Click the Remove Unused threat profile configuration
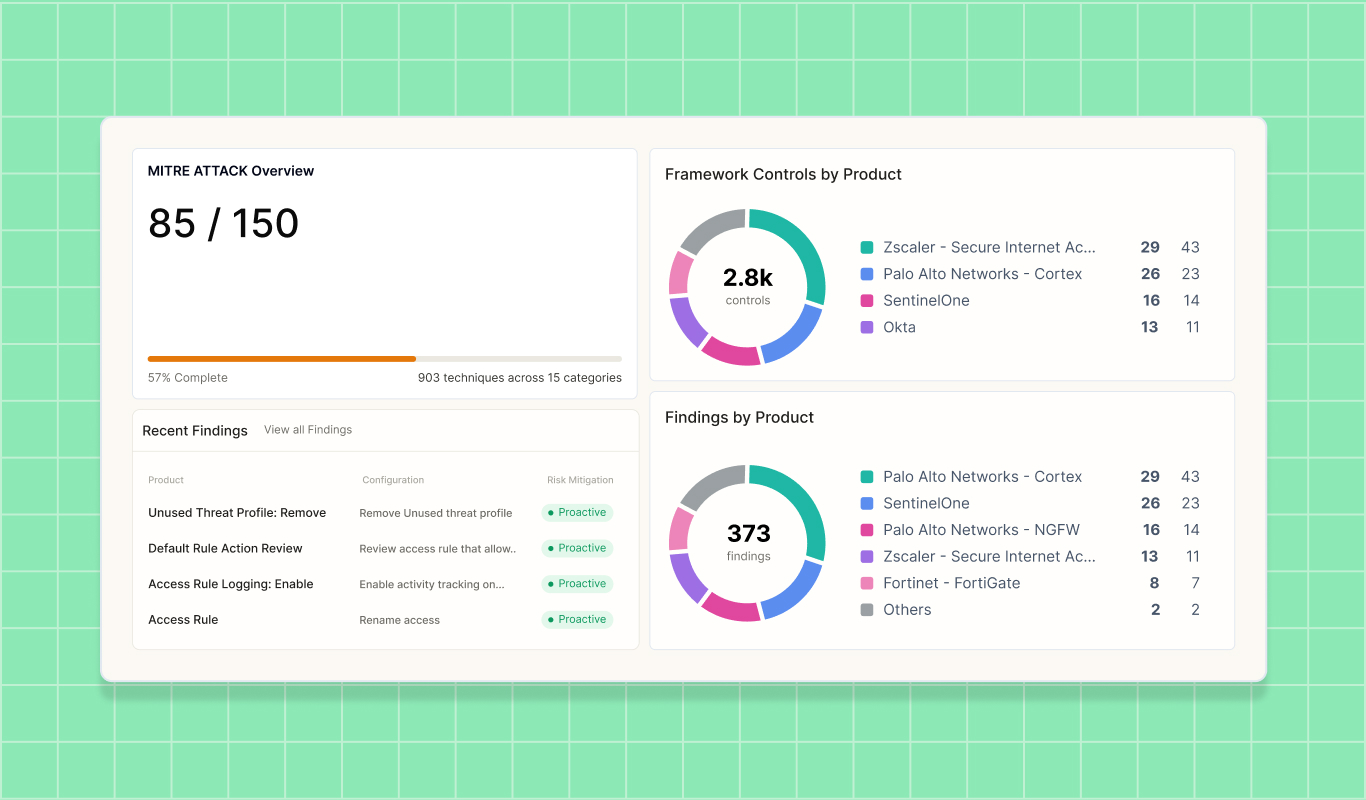1366x800 pixels. (436, 513)
